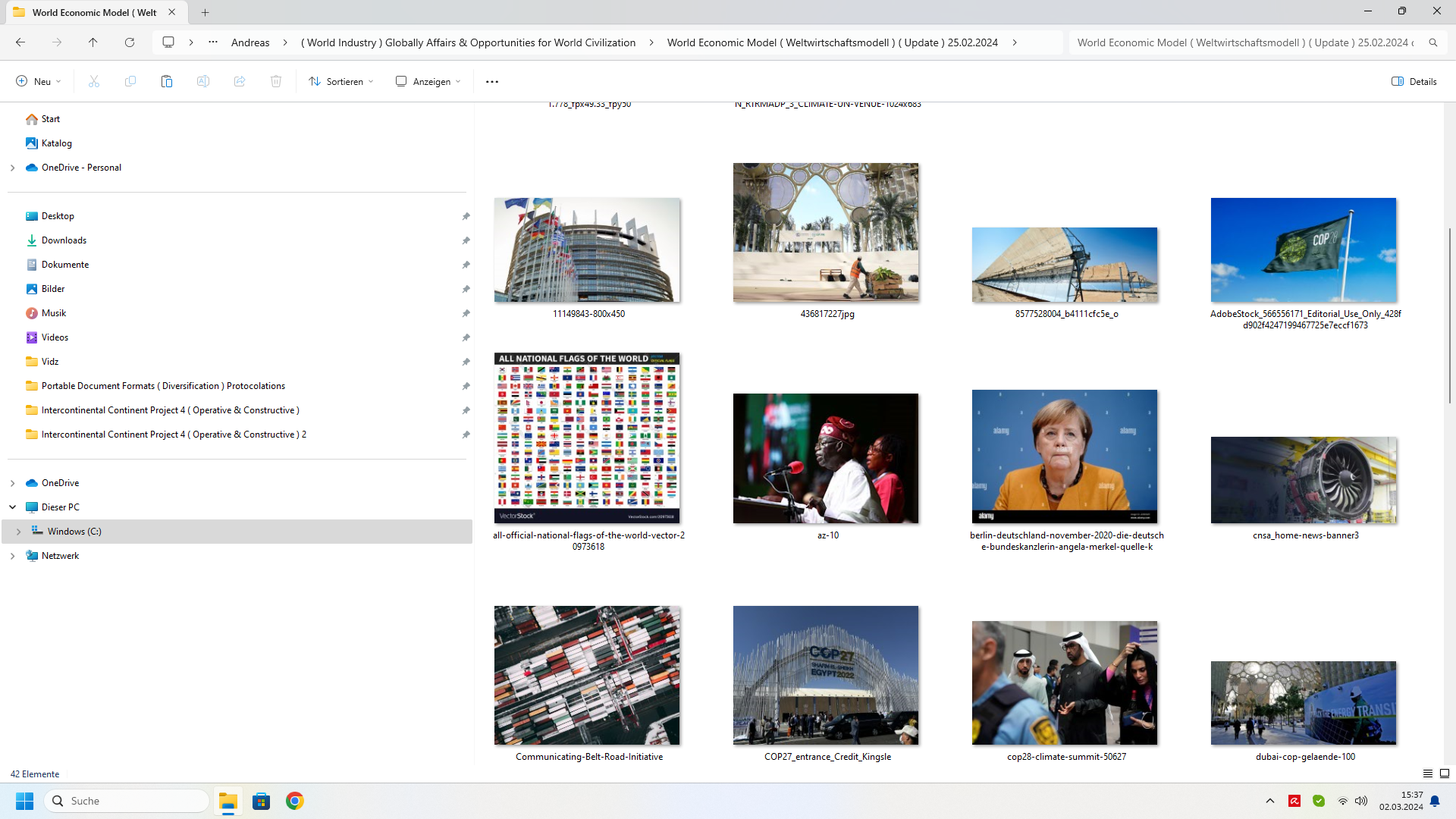Image resolution: width=1456 pixels, height=819 pixels.
Task: Show hidden system tray icons
Action: pyautogui.click(x=1270, y=801)
